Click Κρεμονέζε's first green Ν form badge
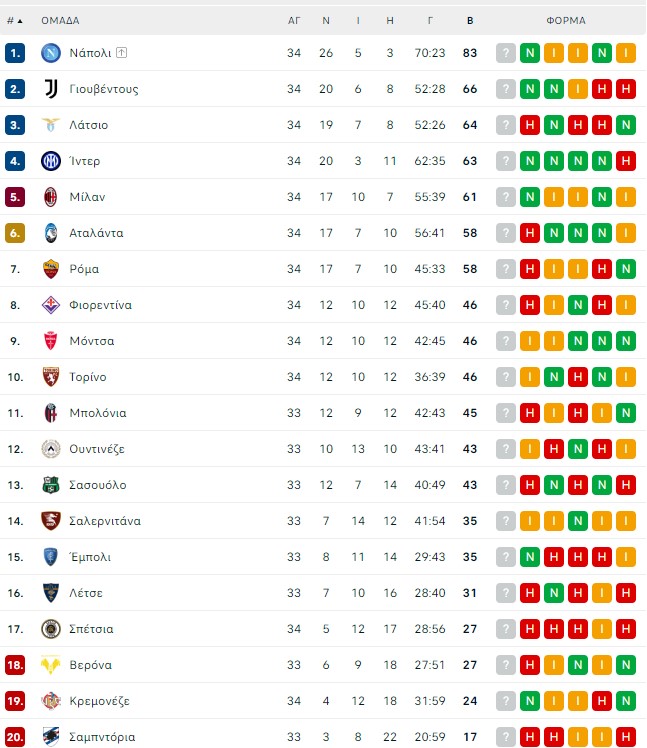The width and height of the screenshot is (647, 748). [x=530, y=701]
